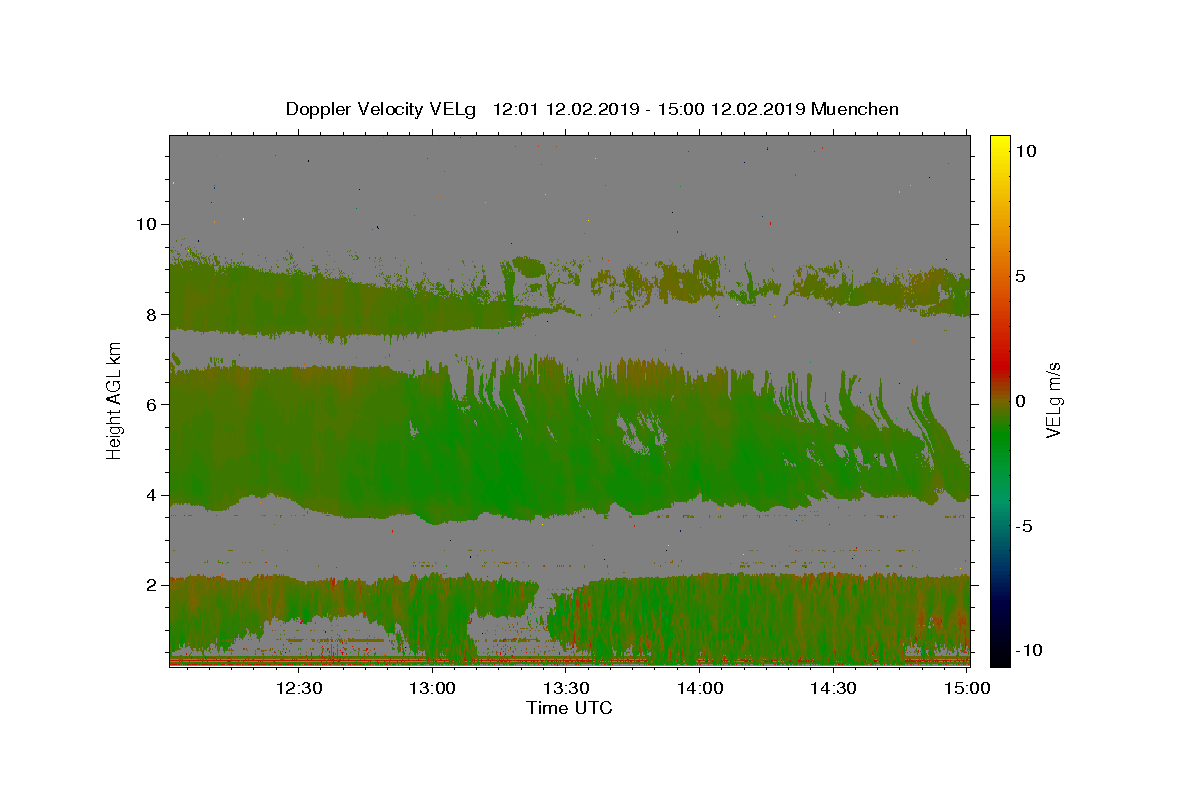The image size is (1200, 800).
Task: Click the colorbar label -5
Action: [1023, 526]
